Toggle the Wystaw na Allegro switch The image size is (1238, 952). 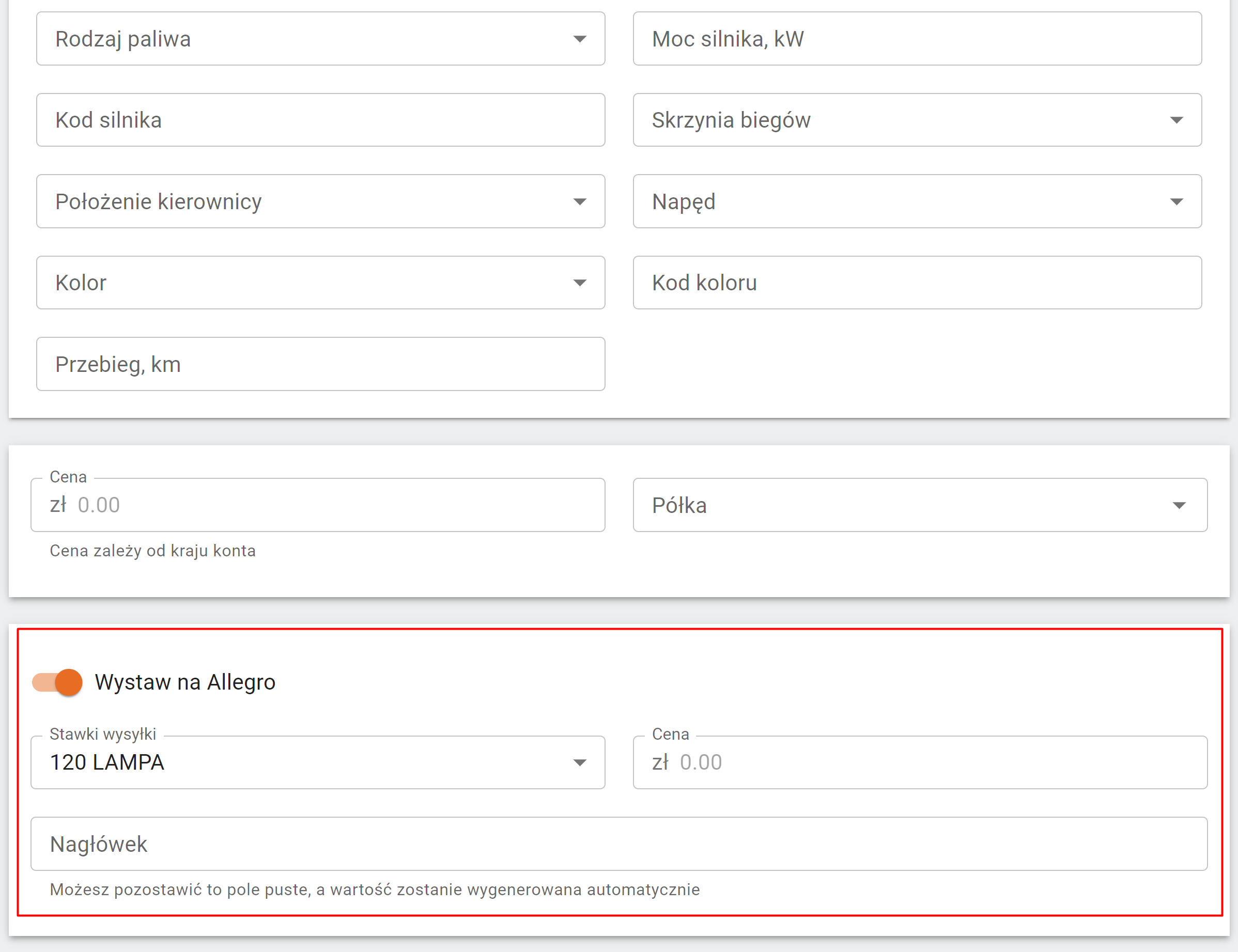click(x=57, y=682)
